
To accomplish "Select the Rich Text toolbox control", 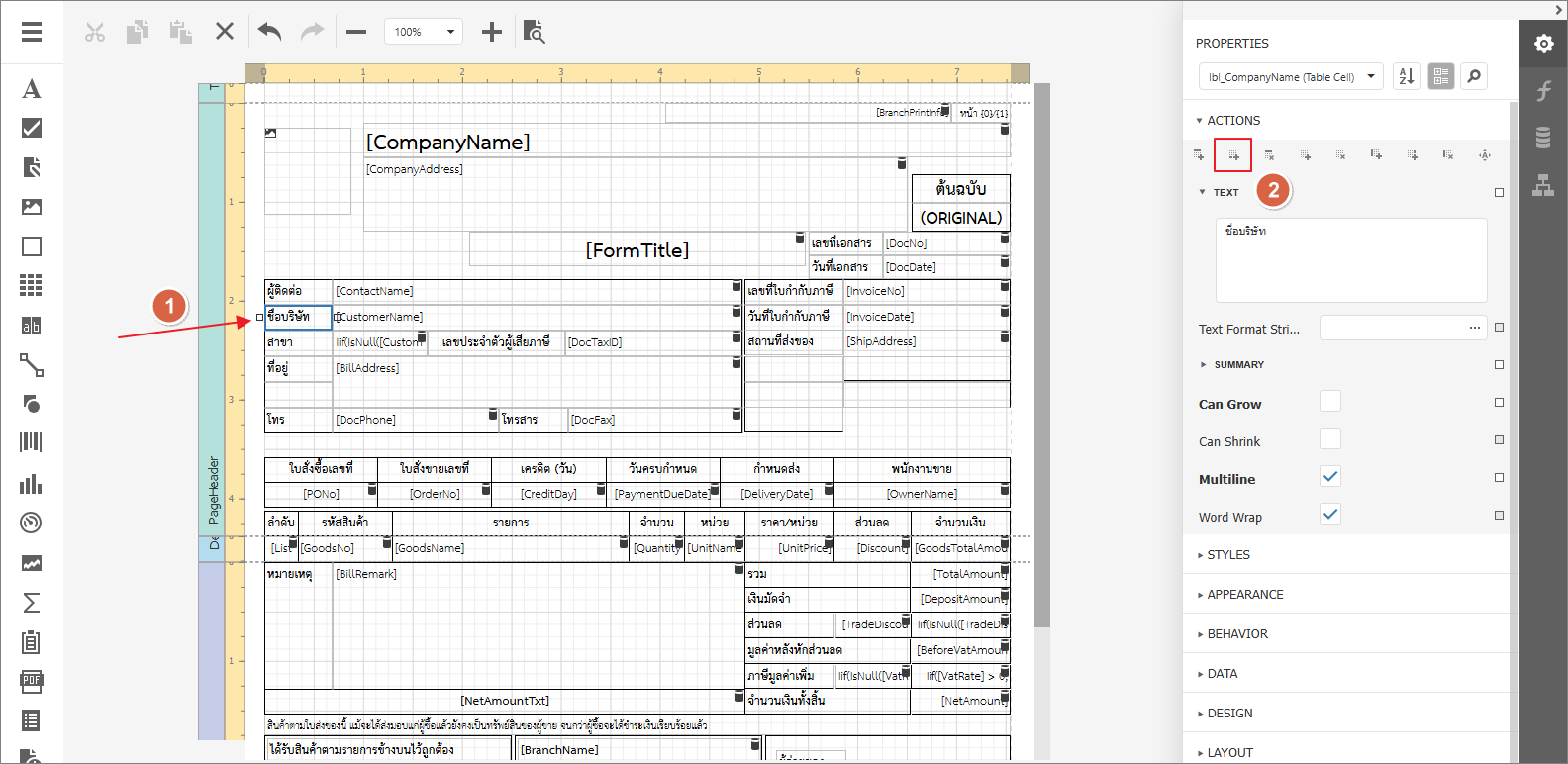I will click(32, 167).
